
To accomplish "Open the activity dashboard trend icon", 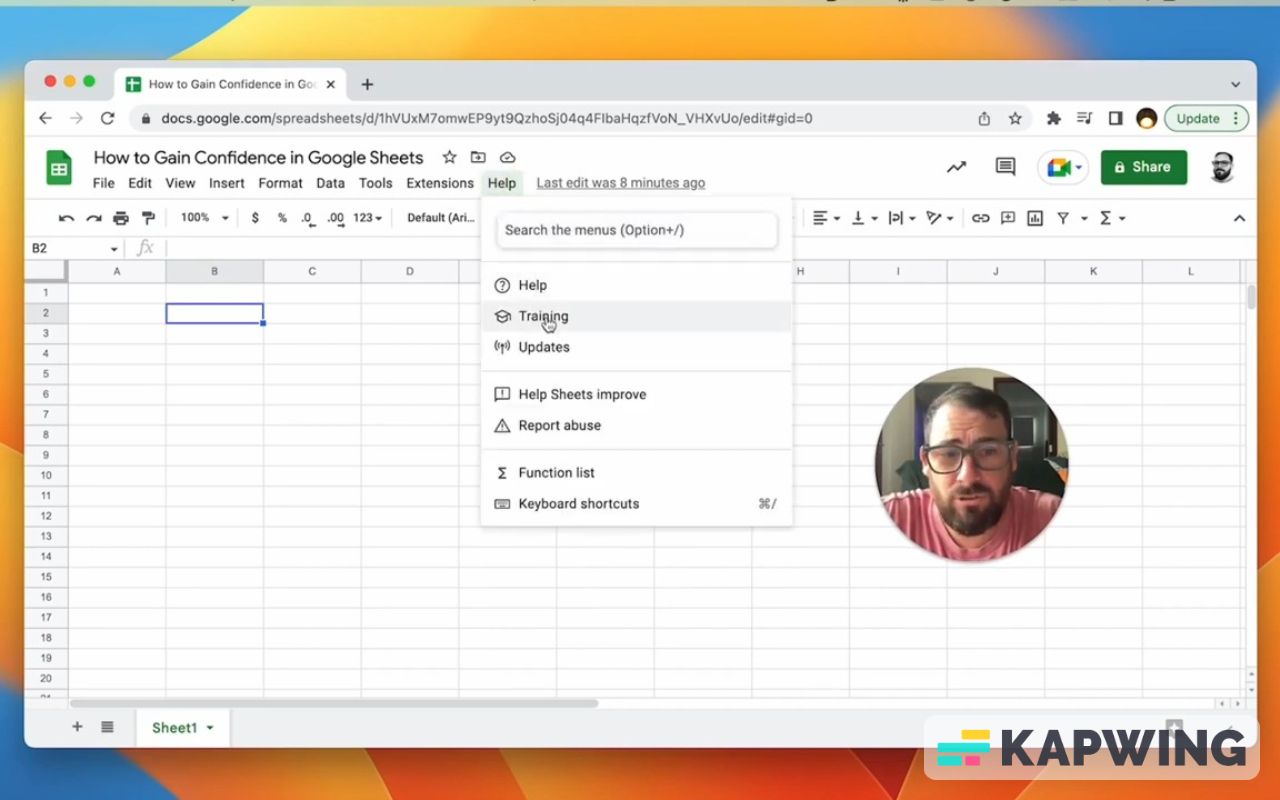I will tap(957, 167).
